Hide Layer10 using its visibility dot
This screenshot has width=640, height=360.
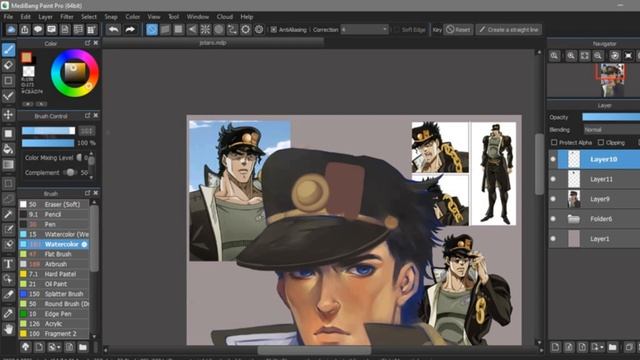(x=553, y=159)
